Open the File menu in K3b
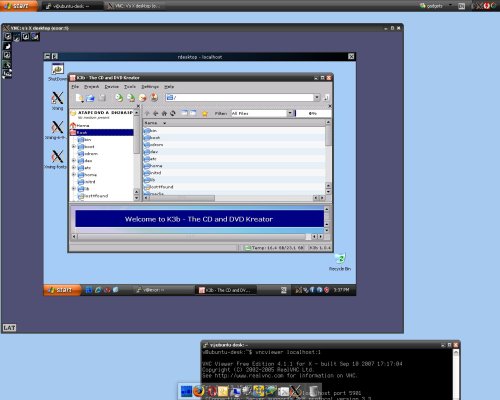Screen dimensions: 500x400 75,87
